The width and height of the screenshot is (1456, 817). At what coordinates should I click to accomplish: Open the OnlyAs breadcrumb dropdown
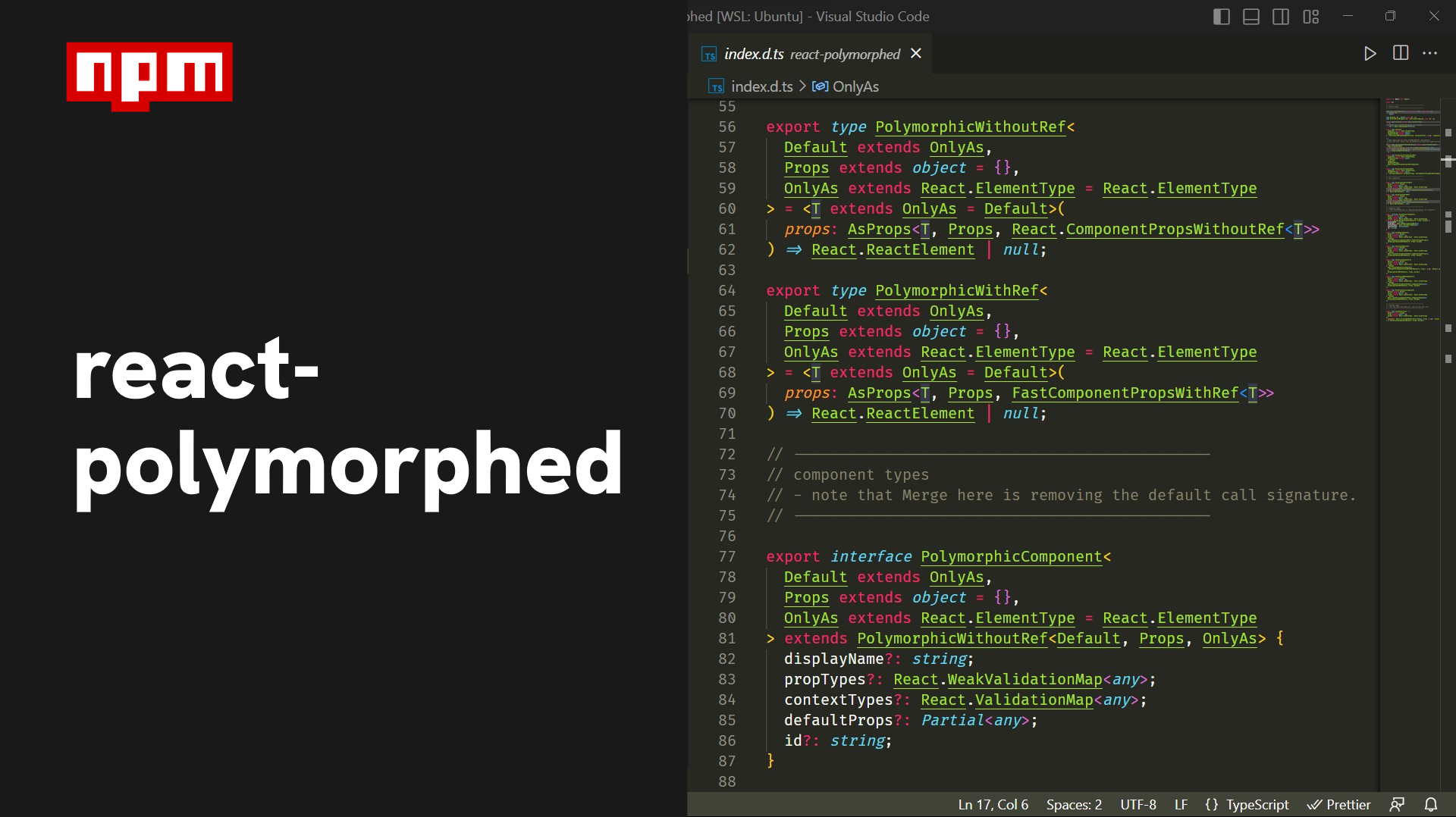pyautogui.click(x=855, y=86)
